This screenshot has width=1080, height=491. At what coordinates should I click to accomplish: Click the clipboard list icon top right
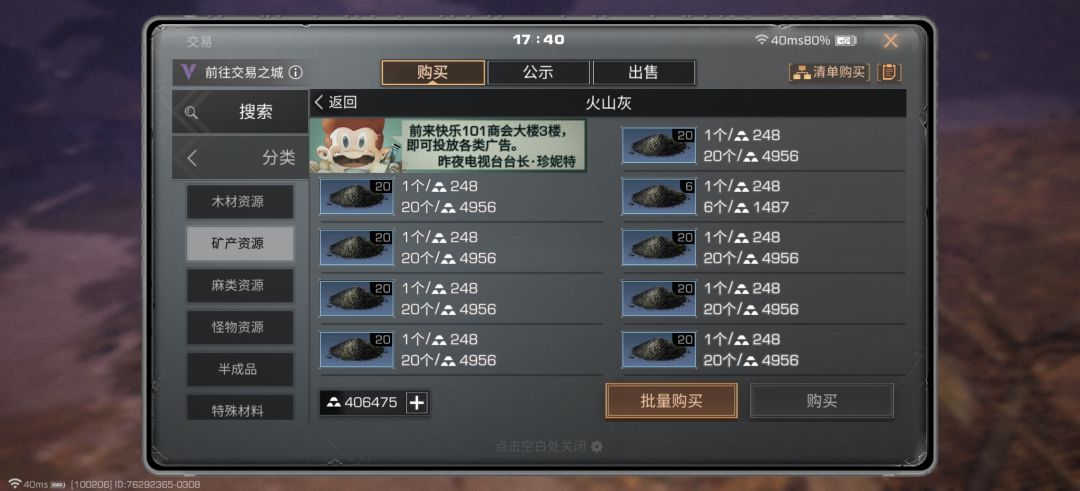[x=889, y=72]
